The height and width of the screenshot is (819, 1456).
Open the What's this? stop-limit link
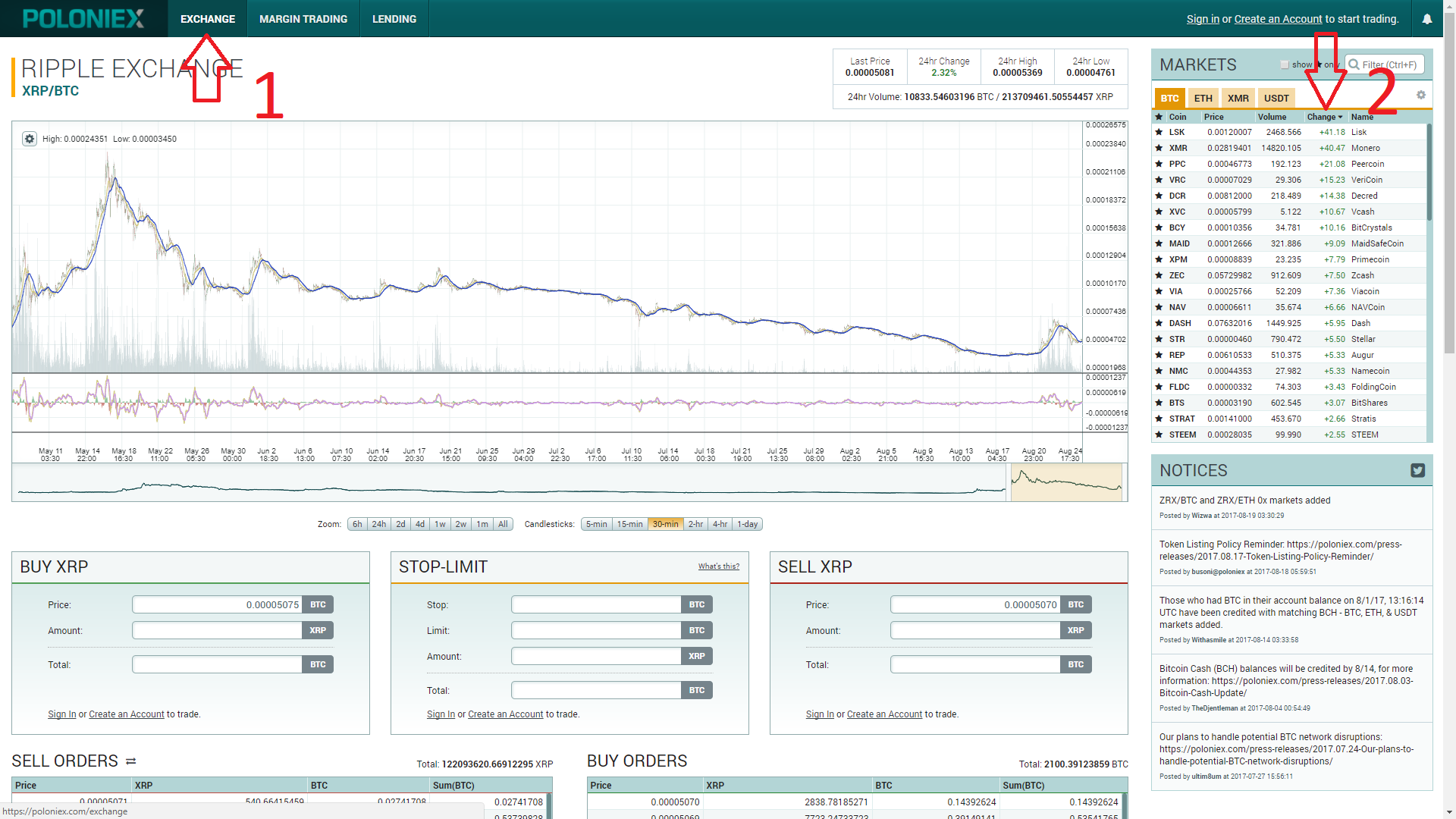(x=719, y=566)
